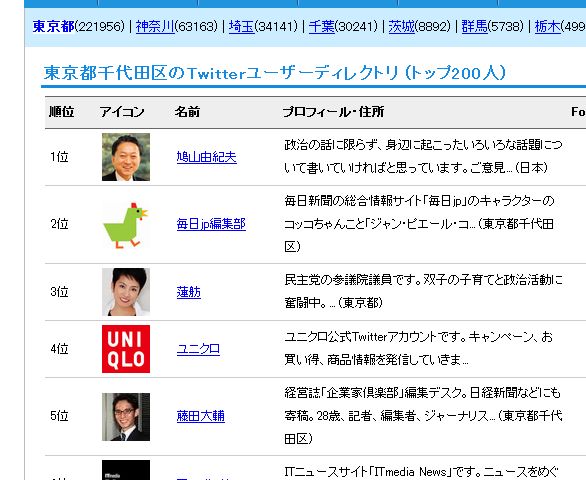Click the プロフィール・住所 column header
The image size is (586, 480).
[x=333, y=112]
